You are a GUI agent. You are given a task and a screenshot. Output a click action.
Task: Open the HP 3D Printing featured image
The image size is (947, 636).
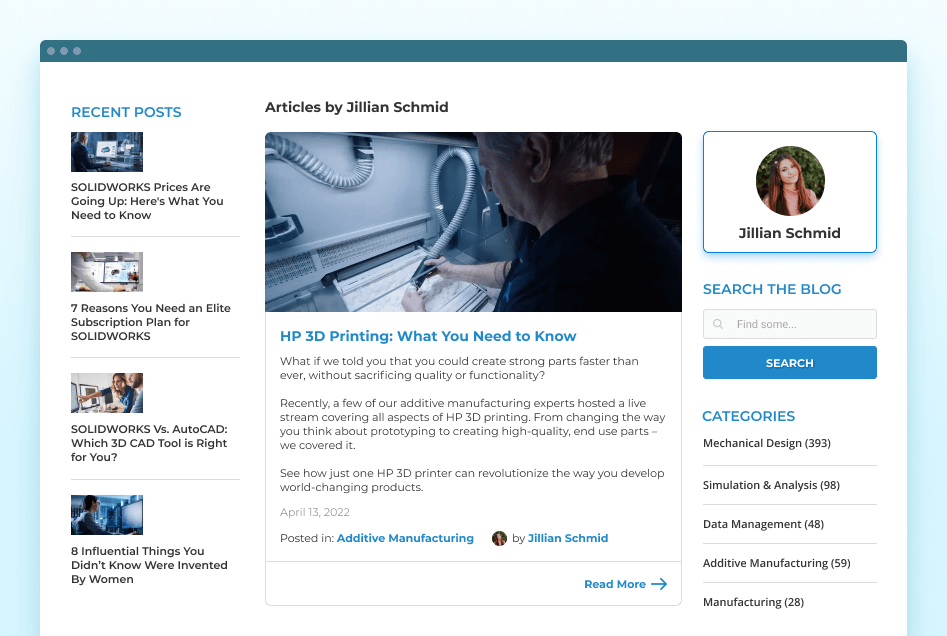pos(474,222)
